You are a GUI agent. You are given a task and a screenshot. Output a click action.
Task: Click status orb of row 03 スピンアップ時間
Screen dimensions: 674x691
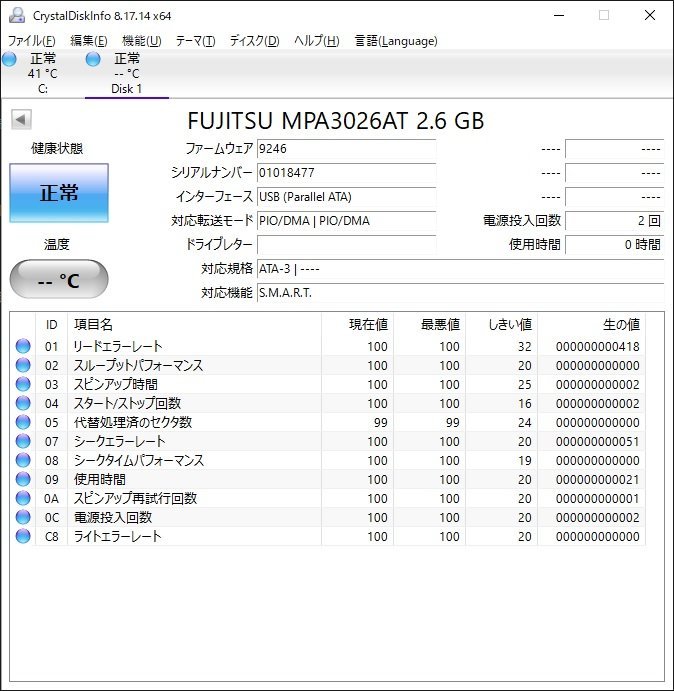click(23, 384)
